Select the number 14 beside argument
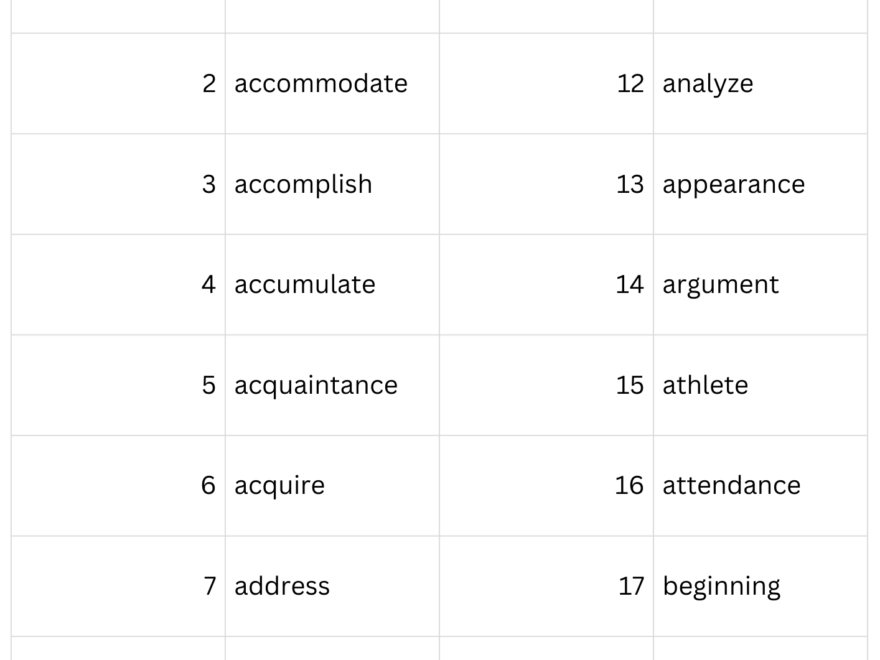Viewport: 880px width, 660px height. pyautogui.click(x=630, y=285)
